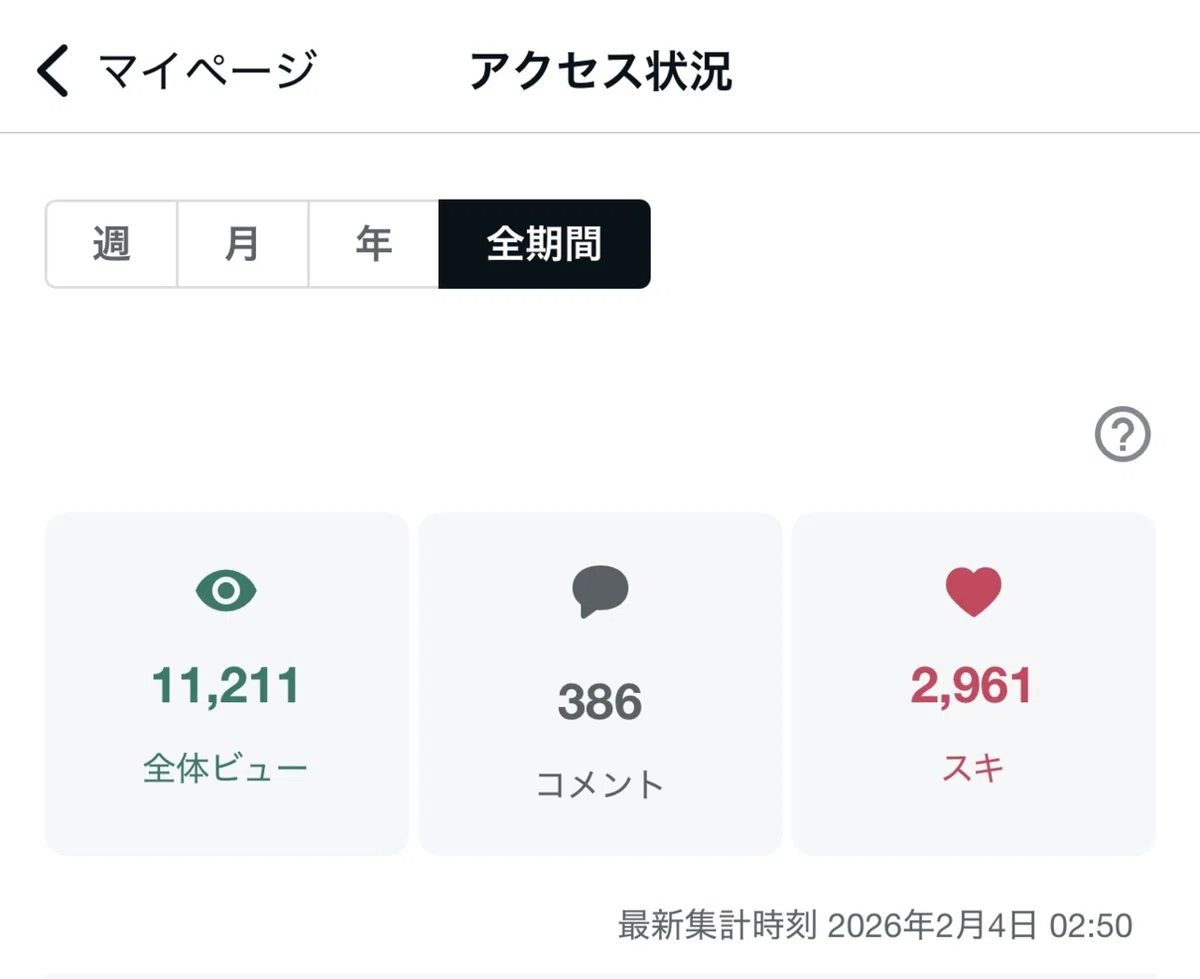Open the help question mark icon
The height and width of the screenshot is (979, 1200).
[x=1123, y=435]
